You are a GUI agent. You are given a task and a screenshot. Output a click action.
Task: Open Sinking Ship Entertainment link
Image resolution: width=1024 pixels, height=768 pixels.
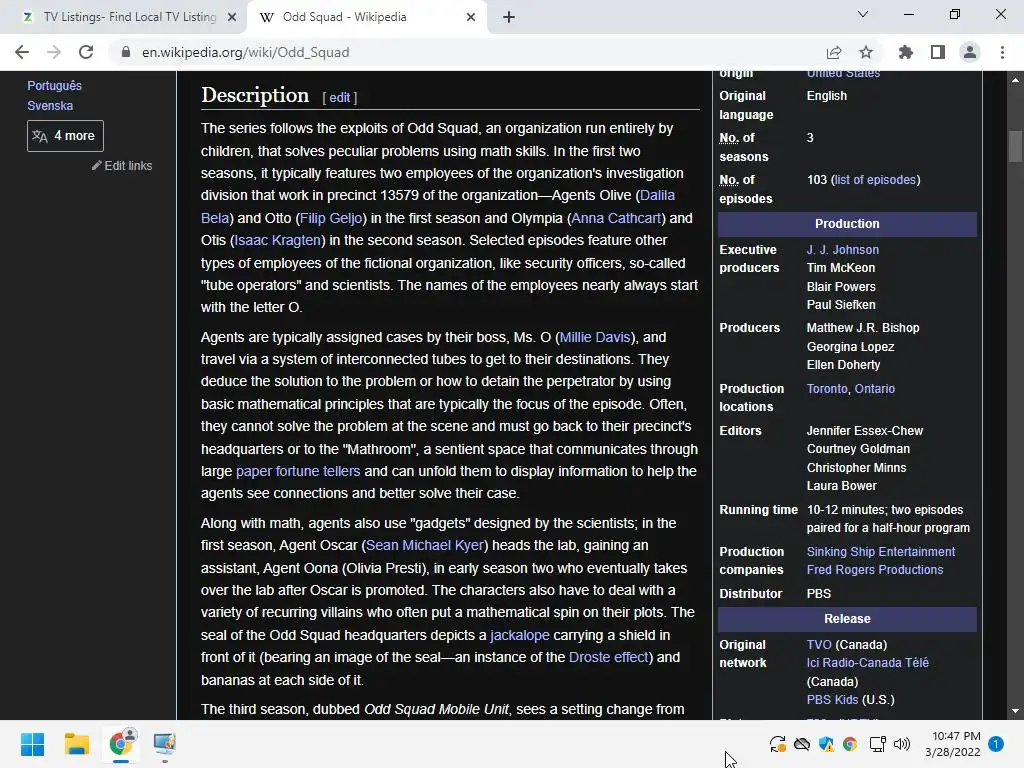click(x=880, y=552)
